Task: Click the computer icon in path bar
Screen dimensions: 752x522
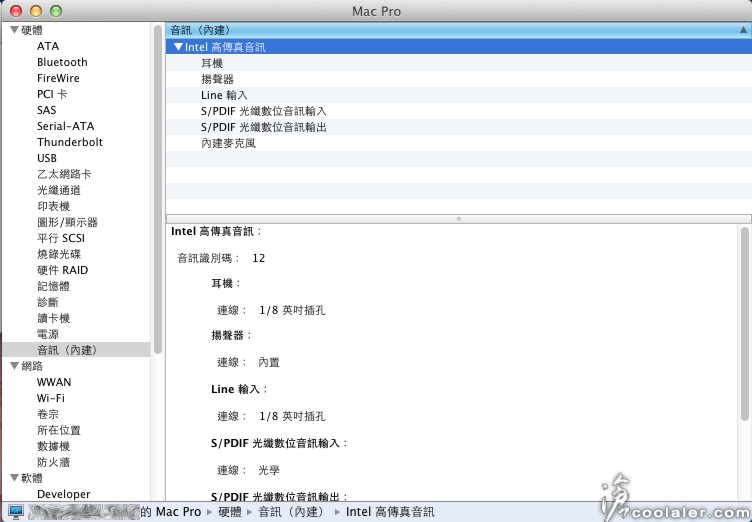Action: click(15, 511)
